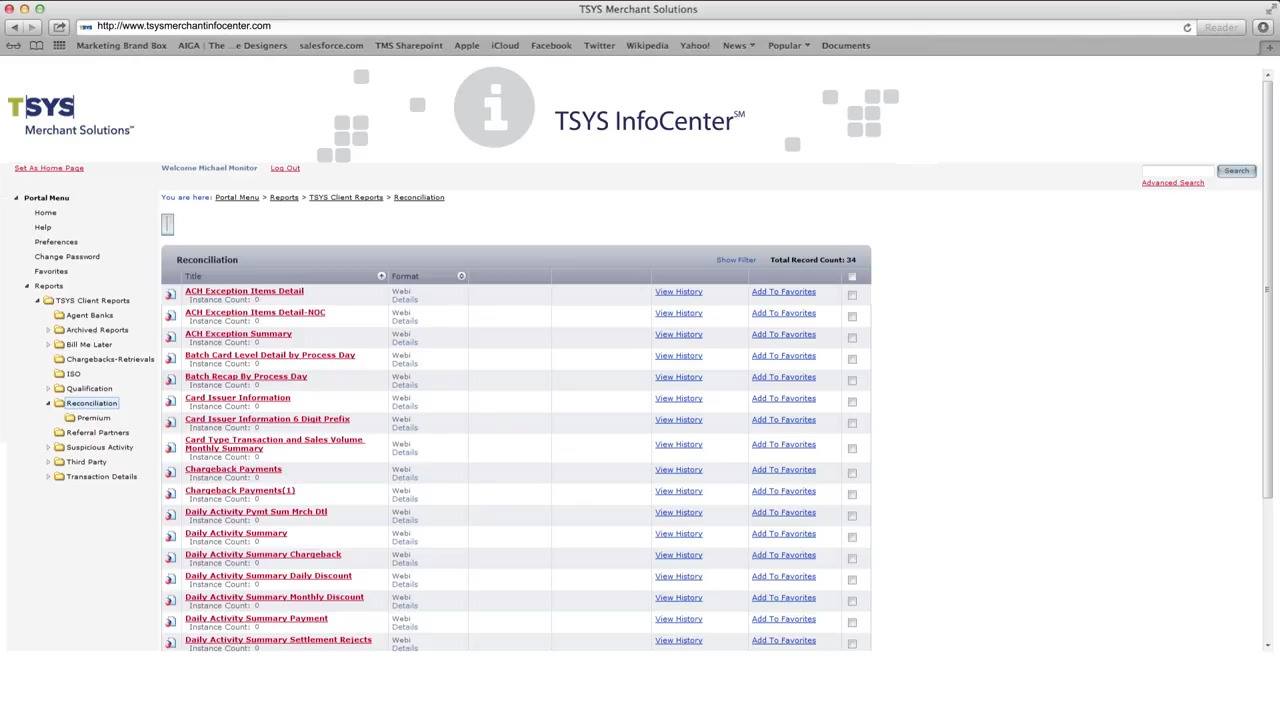Open Top Sites grid icon

click(x=59, y=45)
